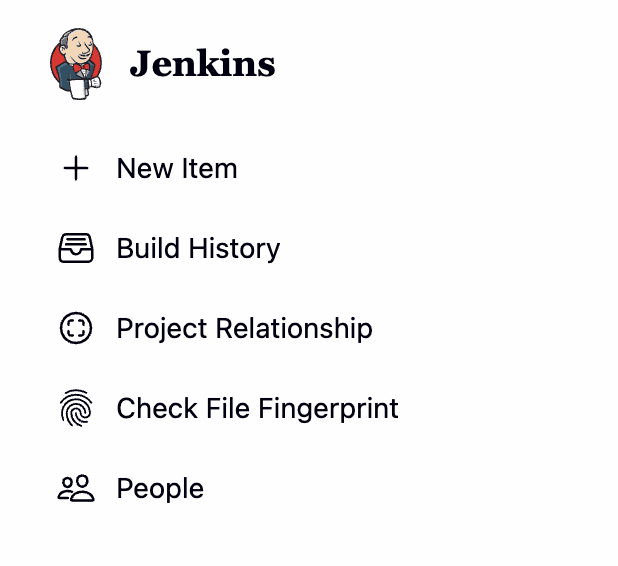Click the Build History inbox tray icon

[x=76, y=249]
